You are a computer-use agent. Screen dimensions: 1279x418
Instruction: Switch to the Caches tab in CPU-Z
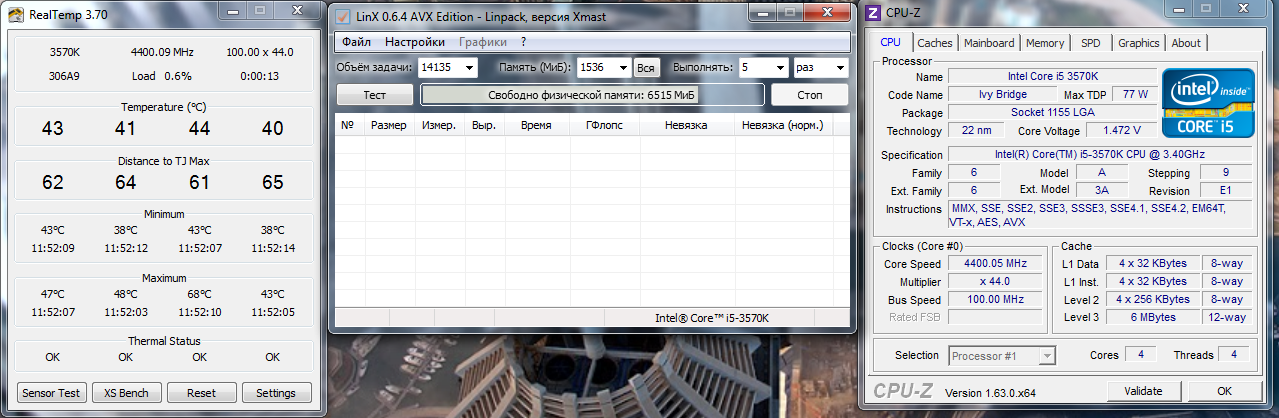935,43
